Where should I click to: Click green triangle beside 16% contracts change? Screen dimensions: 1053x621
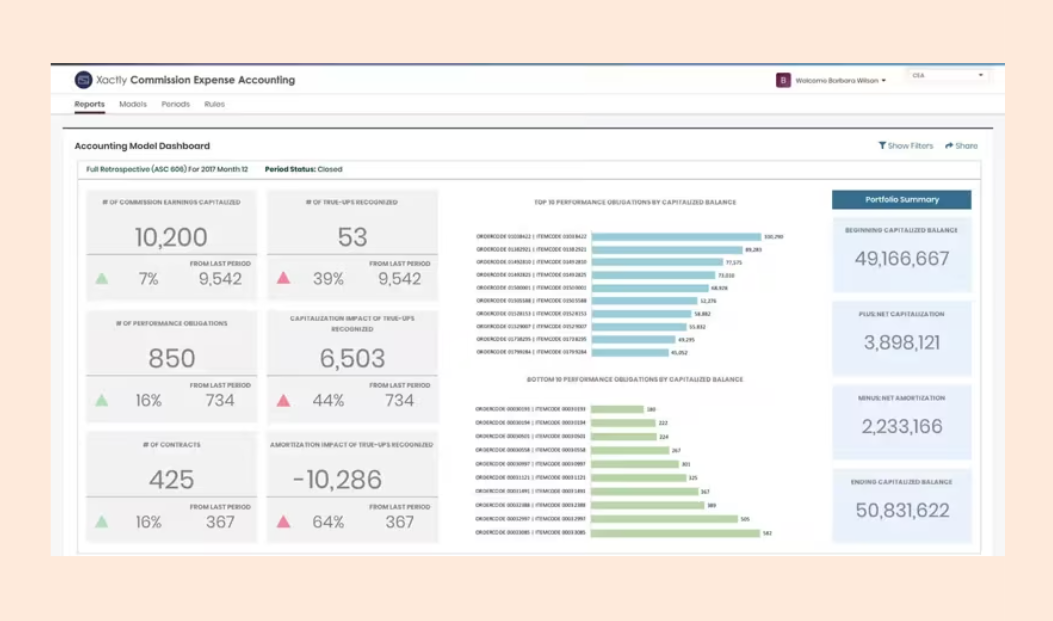pyautogui.click(x=101, y=522)
